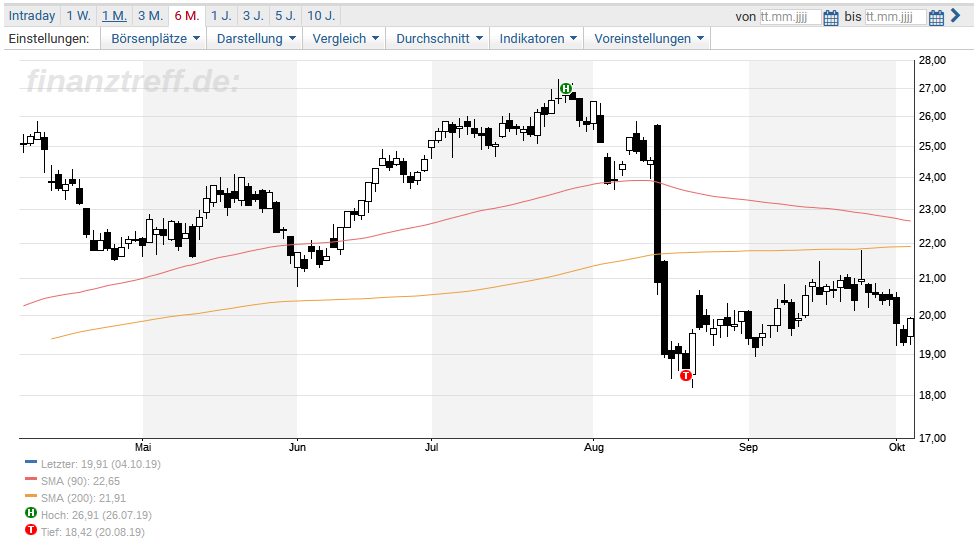Image resolution: width=980 pixels, height=541 pixels.
Task: Click the 28,00 price axis label
Action: pyautogui.click(x=932, y=61)
